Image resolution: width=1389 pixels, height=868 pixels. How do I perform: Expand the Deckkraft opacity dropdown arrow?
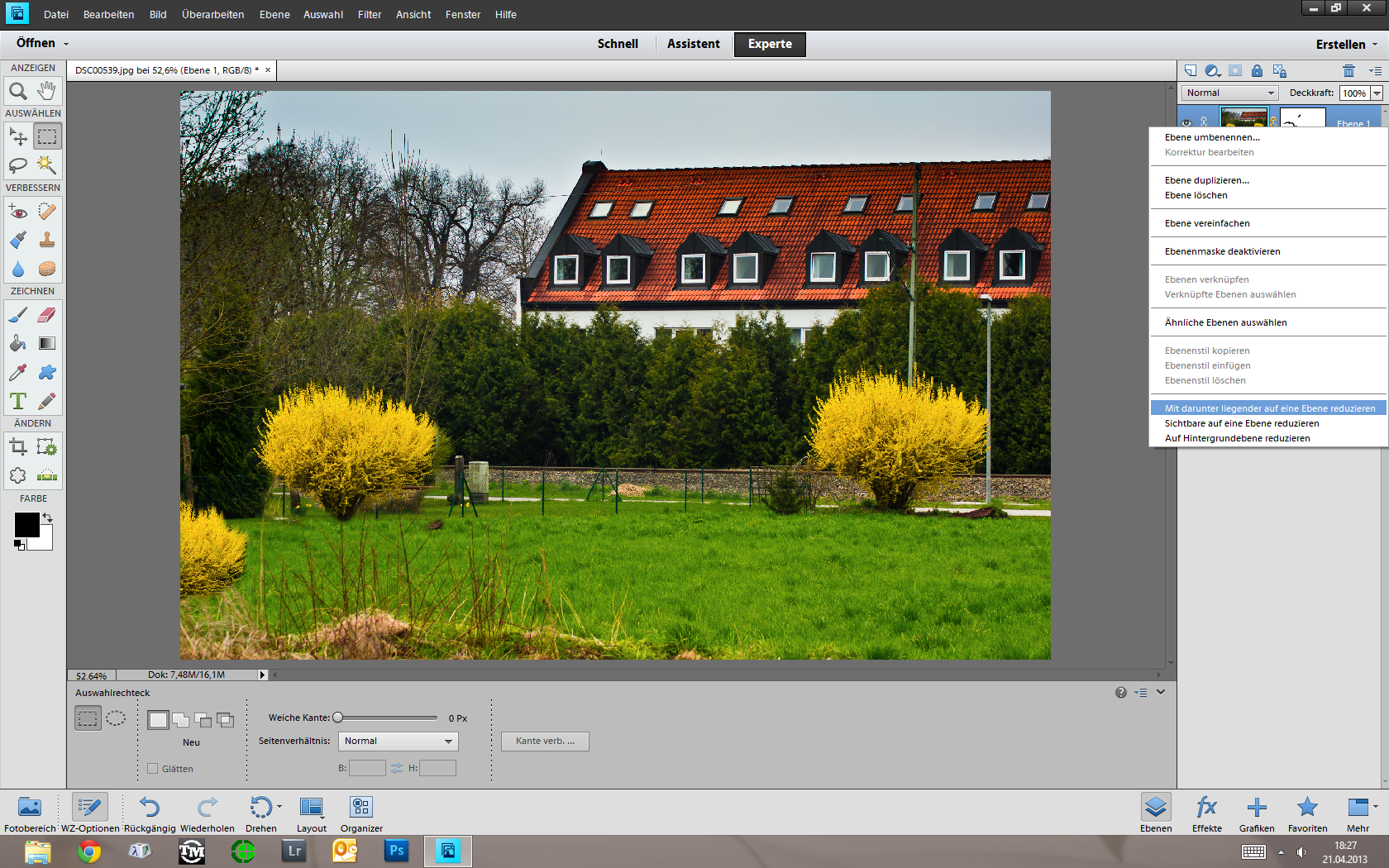(1377, 93)
